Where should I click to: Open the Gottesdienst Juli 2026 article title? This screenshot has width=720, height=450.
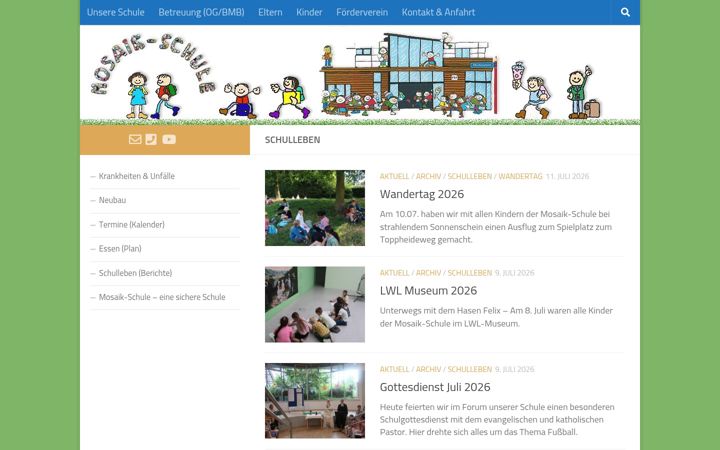pos(435,387)
